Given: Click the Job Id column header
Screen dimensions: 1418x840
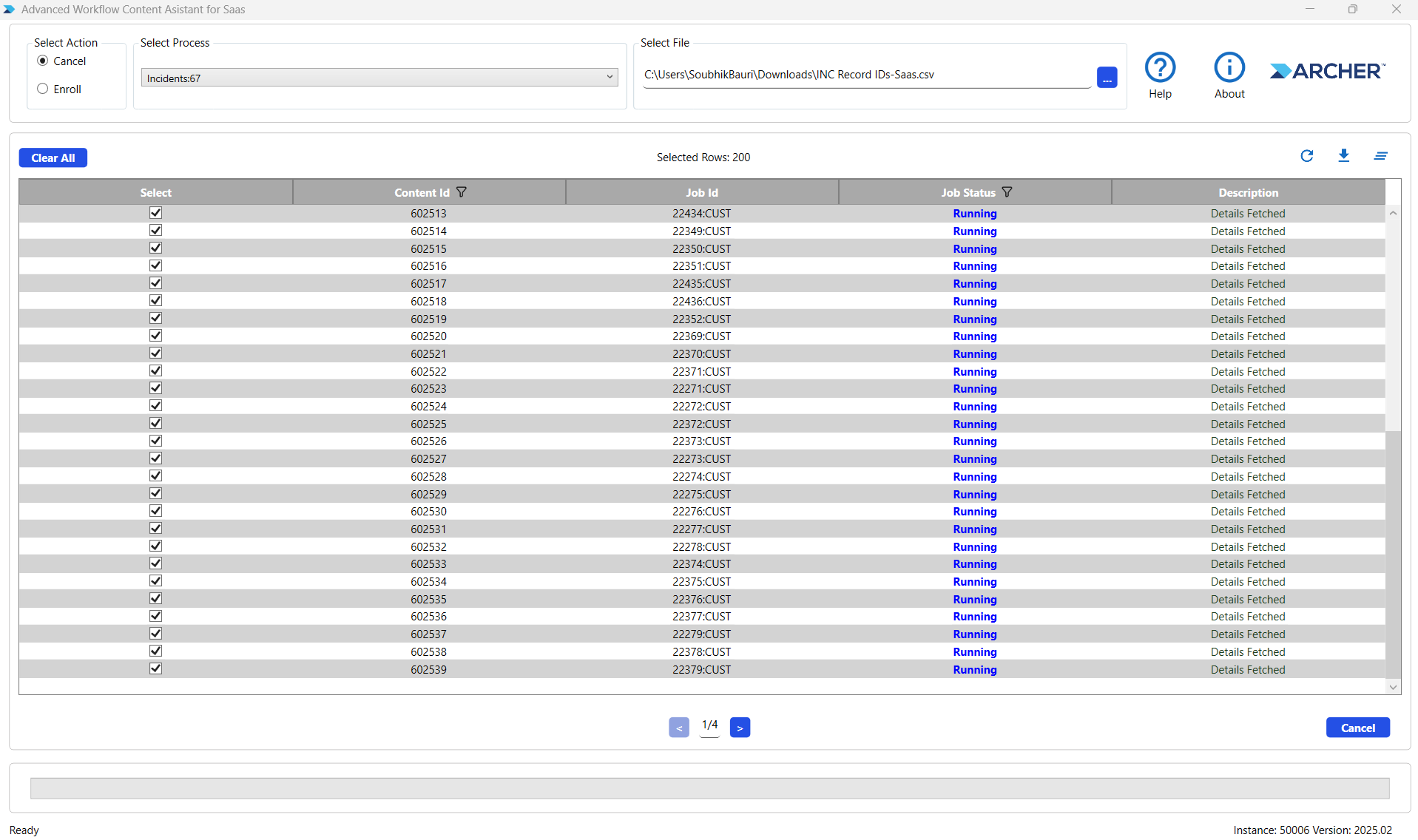Looking at the screenshot, I should 702,192.
